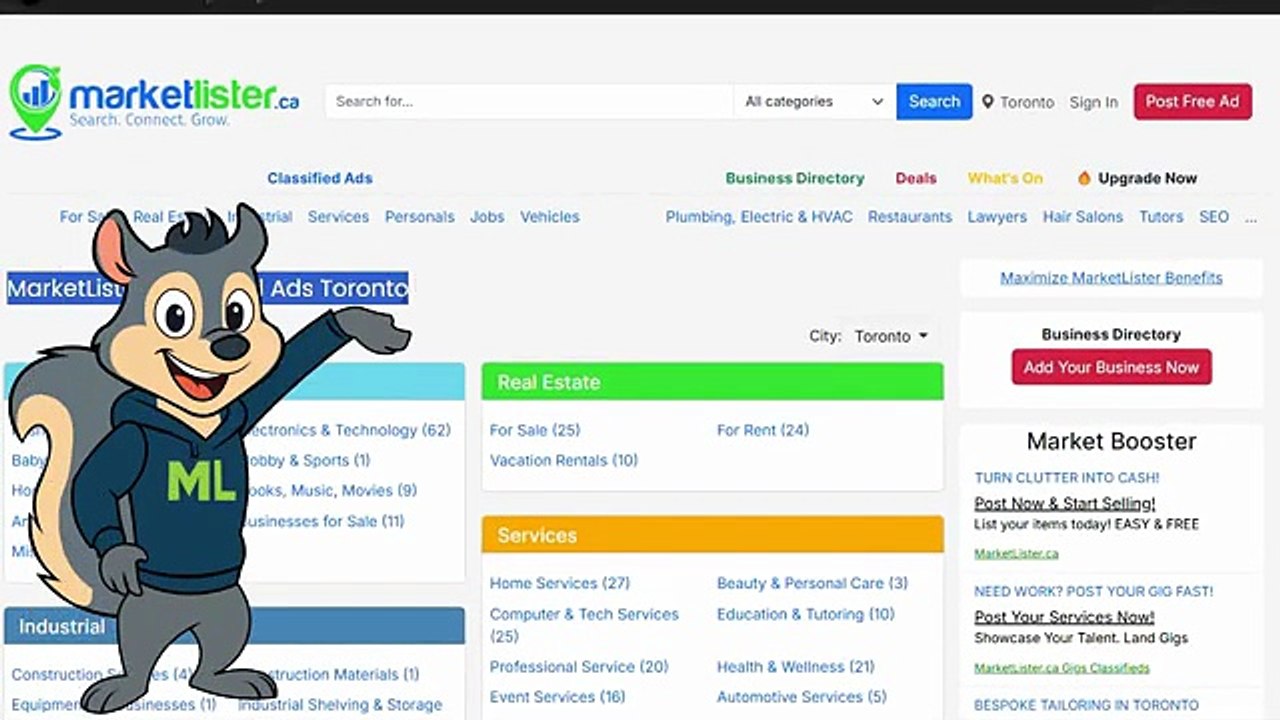Click 'MarketLister.ca Gigs Classifieds' link

click(x=1062, y=667)
